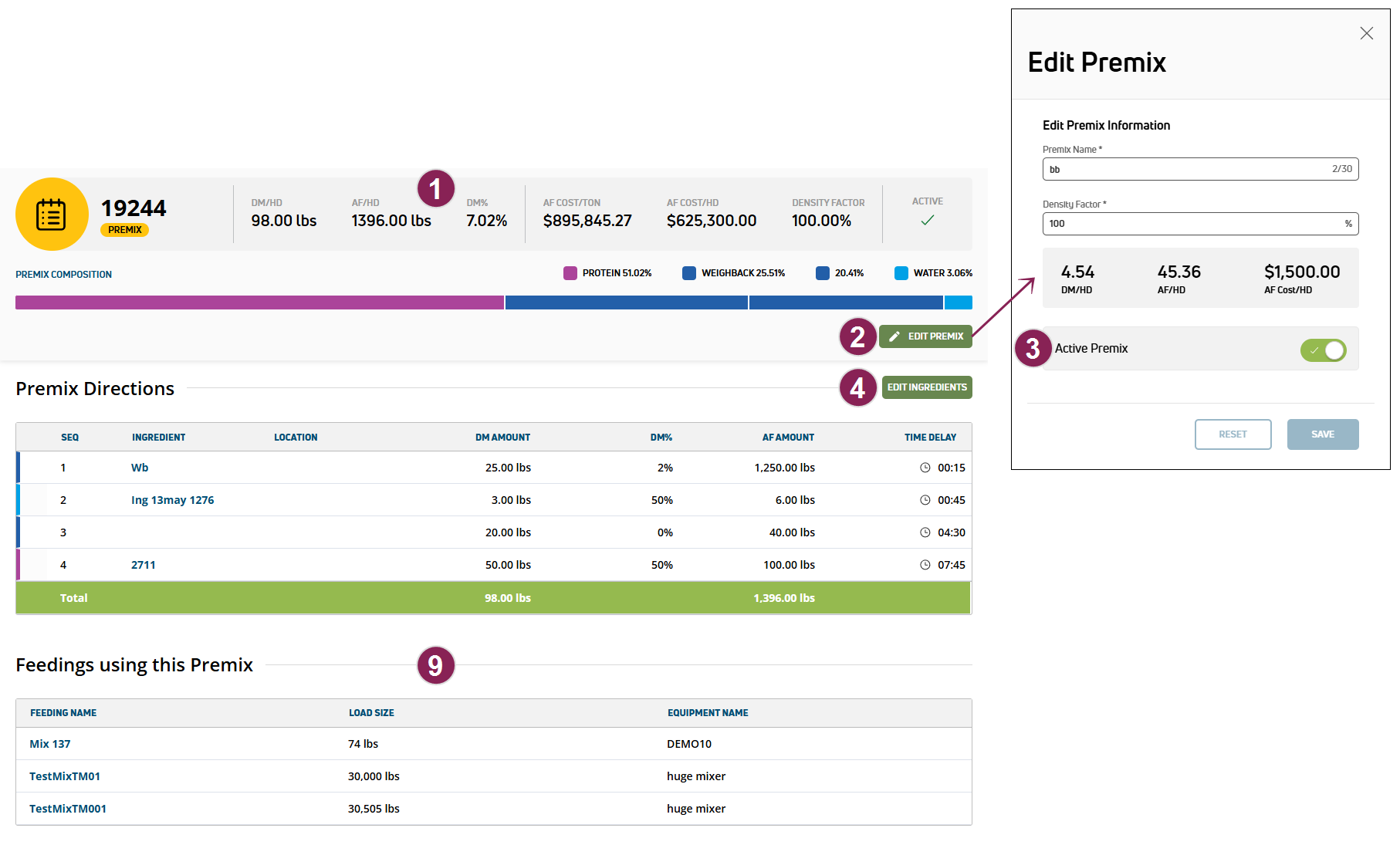
Task: Click the numbered marker 1 badge
Action: click(435, 188)
